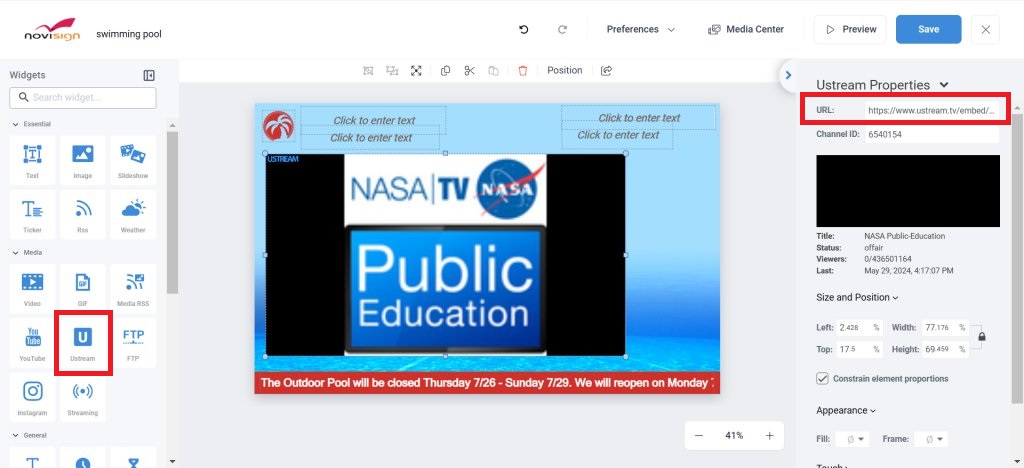Click the Search widget field
Screen dimensions: 1024x468
pyautogui.click(x=83, y=97)
